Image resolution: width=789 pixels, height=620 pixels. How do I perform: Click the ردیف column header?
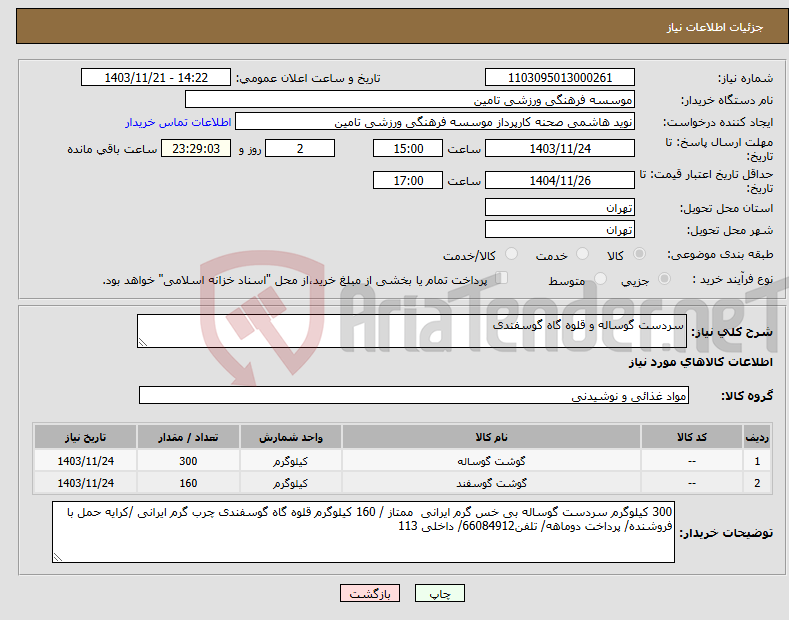(757, 437)
